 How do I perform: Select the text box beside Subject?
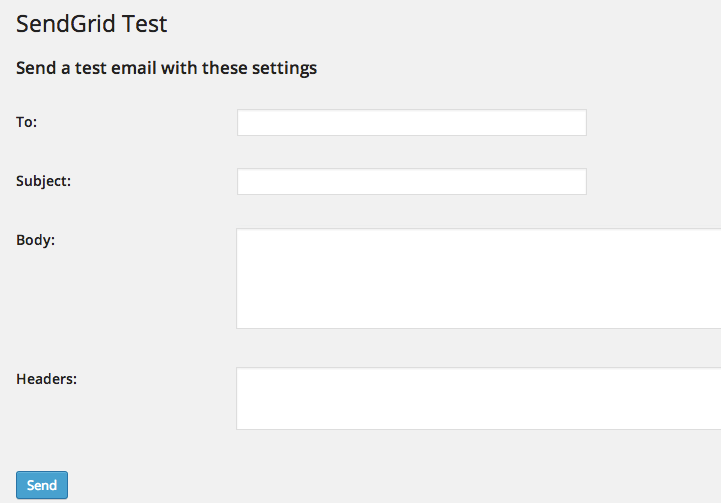pyautogui.click(x=411, y=182)
